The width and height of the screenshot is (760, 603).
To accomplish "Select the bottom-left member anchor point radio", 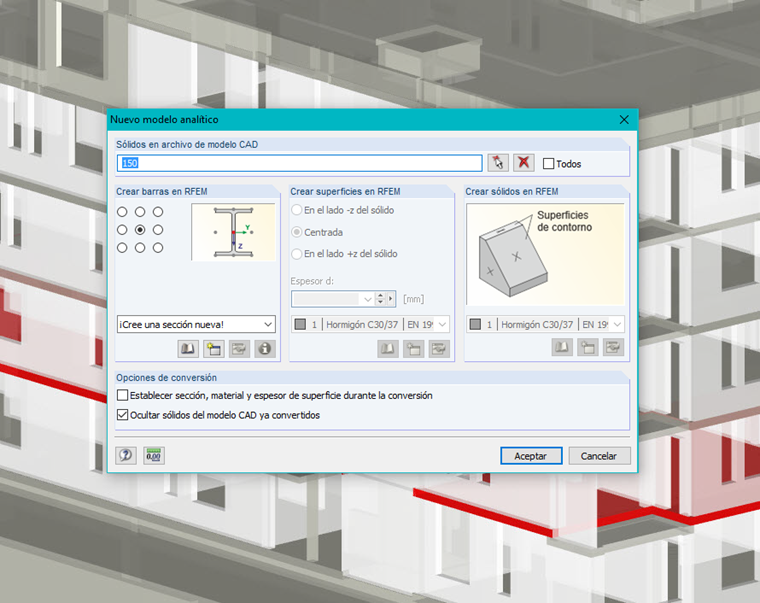I will (122, 248).
